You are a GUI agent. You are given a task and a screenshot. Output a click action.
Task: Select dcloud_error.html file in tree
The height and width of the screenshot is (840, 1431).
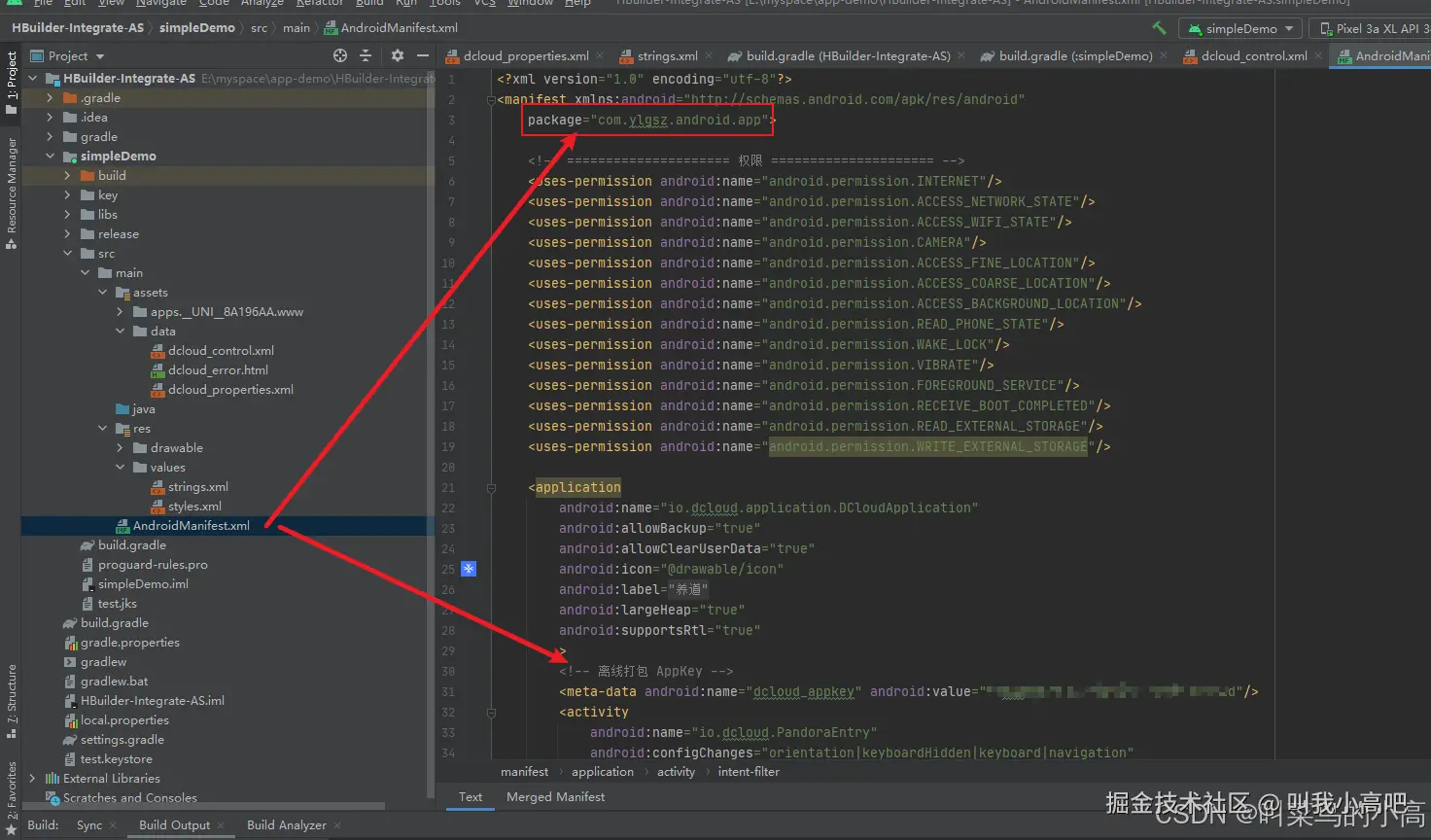click(x=218, y=369)
